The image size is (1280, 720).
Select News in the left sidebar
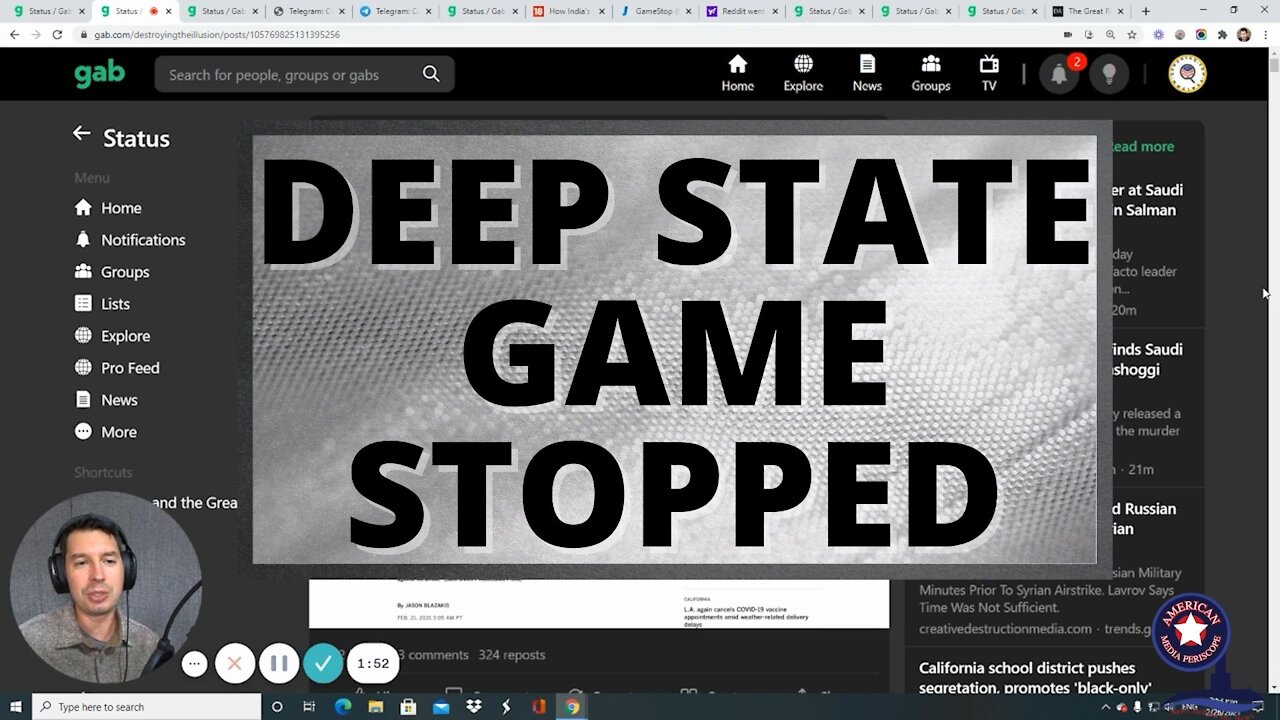(106, 400)
